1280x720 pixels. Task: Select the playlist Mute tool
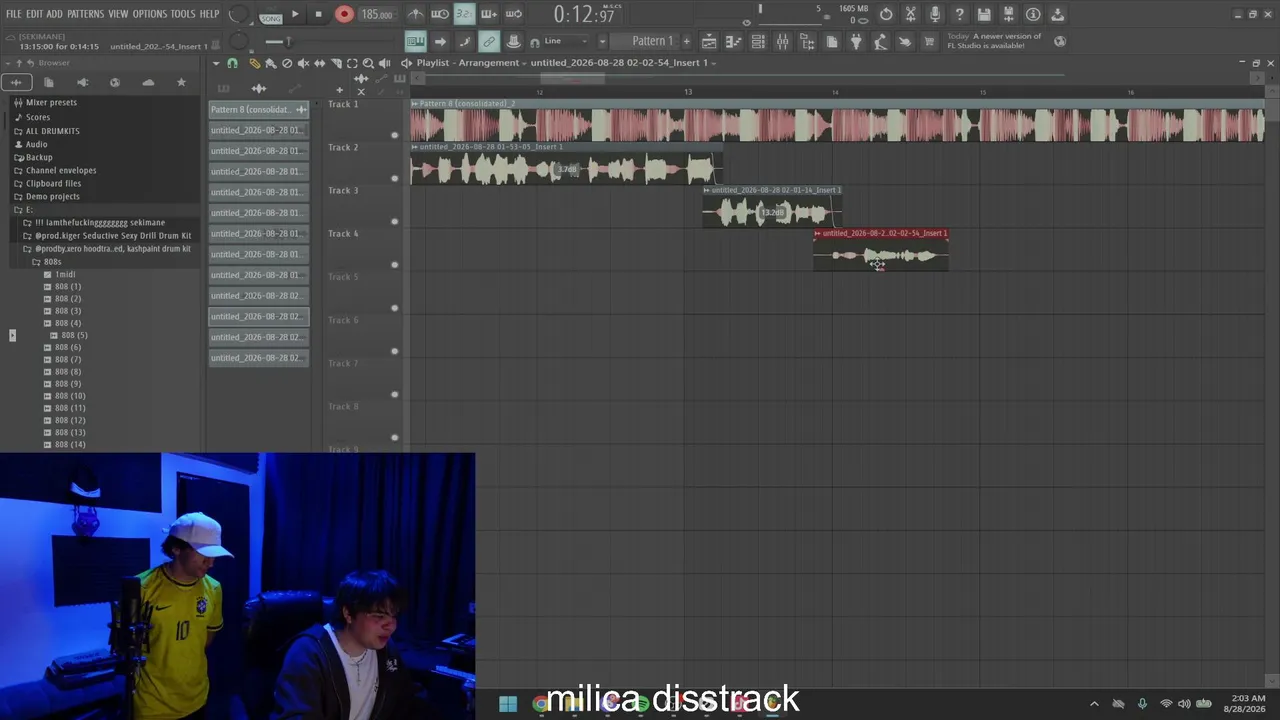pyautogui.click(x=303, y=63)
